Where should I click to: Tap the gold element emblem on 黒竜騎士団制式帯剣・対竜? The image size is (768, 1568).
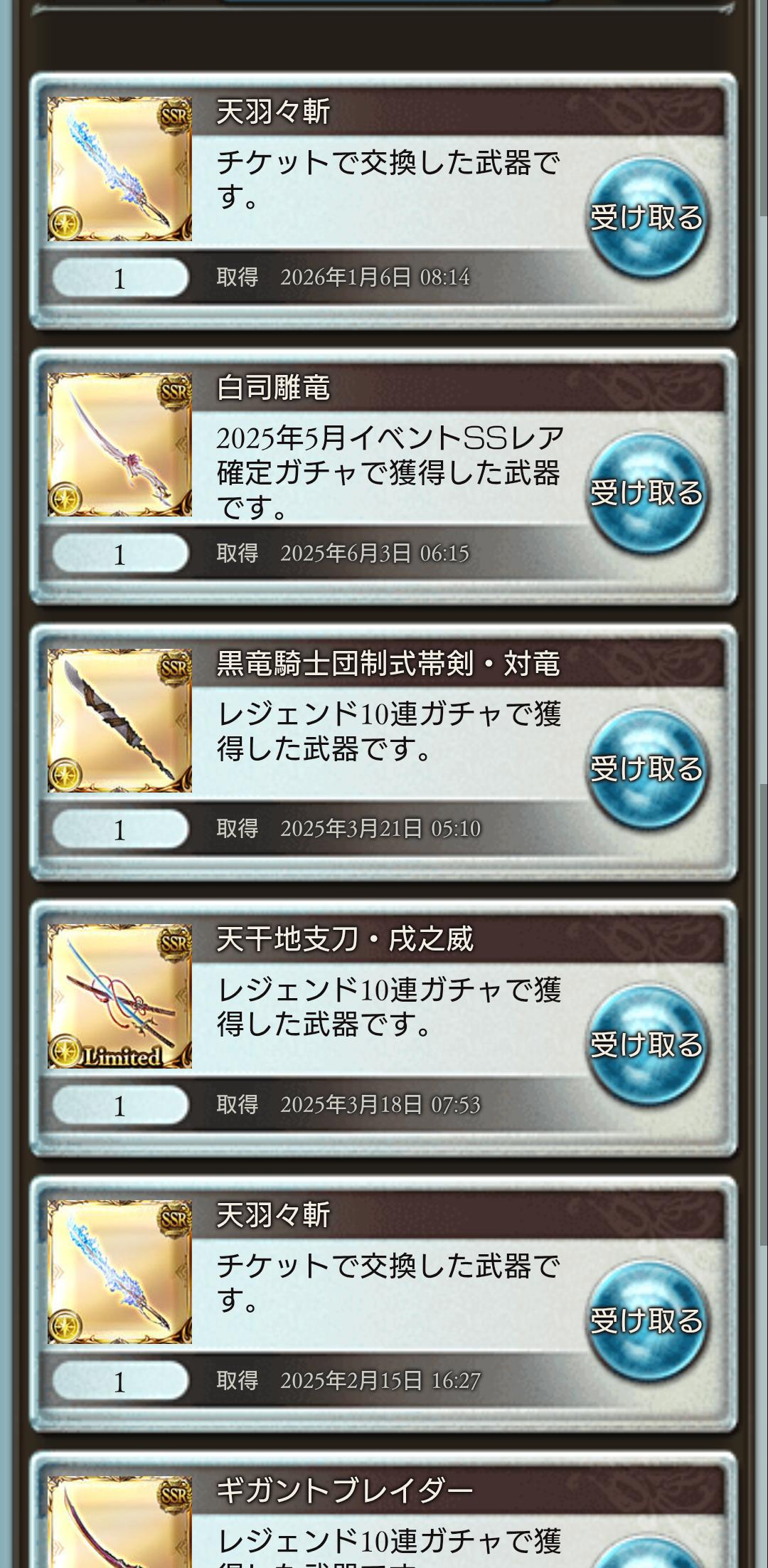[65, 775]
